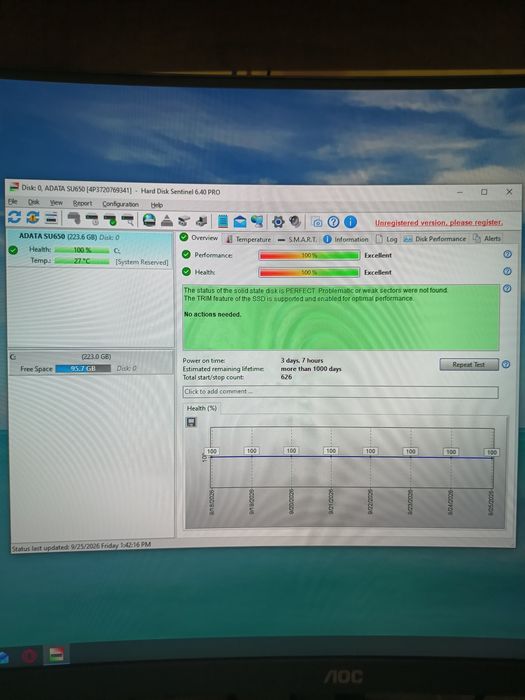Click the disk test icon with green check
525x700 pixels.
[x=110, y=220]
